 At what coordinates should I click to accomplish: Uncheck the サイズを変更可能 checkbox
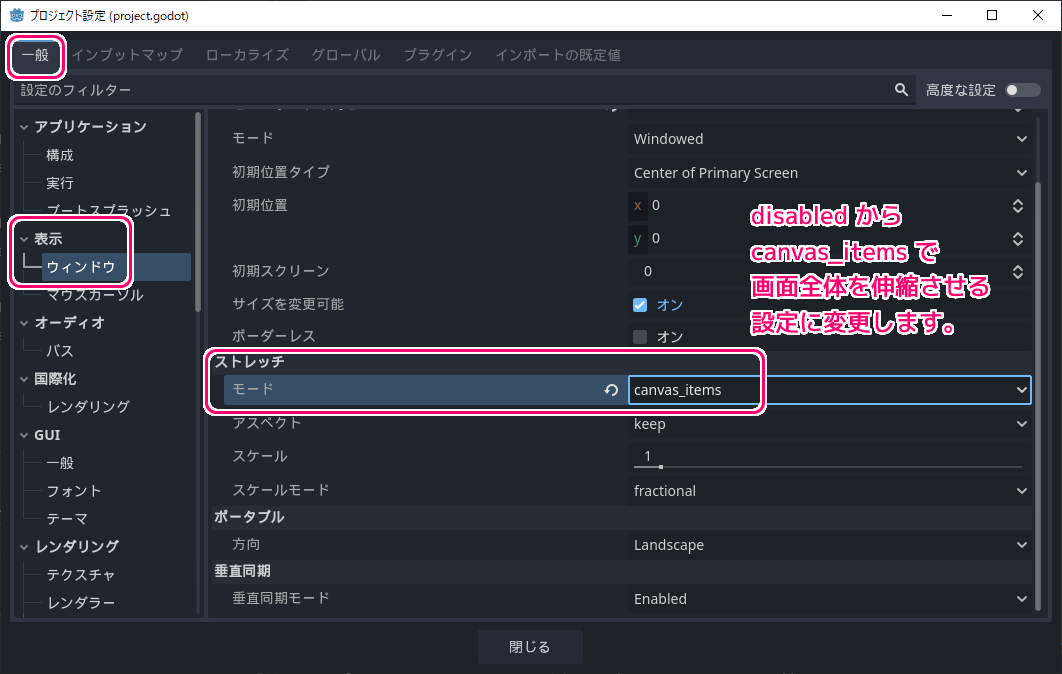(640, 305)
